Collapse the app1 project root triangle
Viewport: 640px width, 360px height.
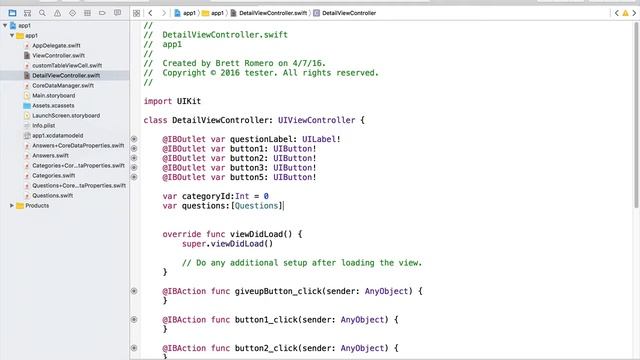[5, 25]
